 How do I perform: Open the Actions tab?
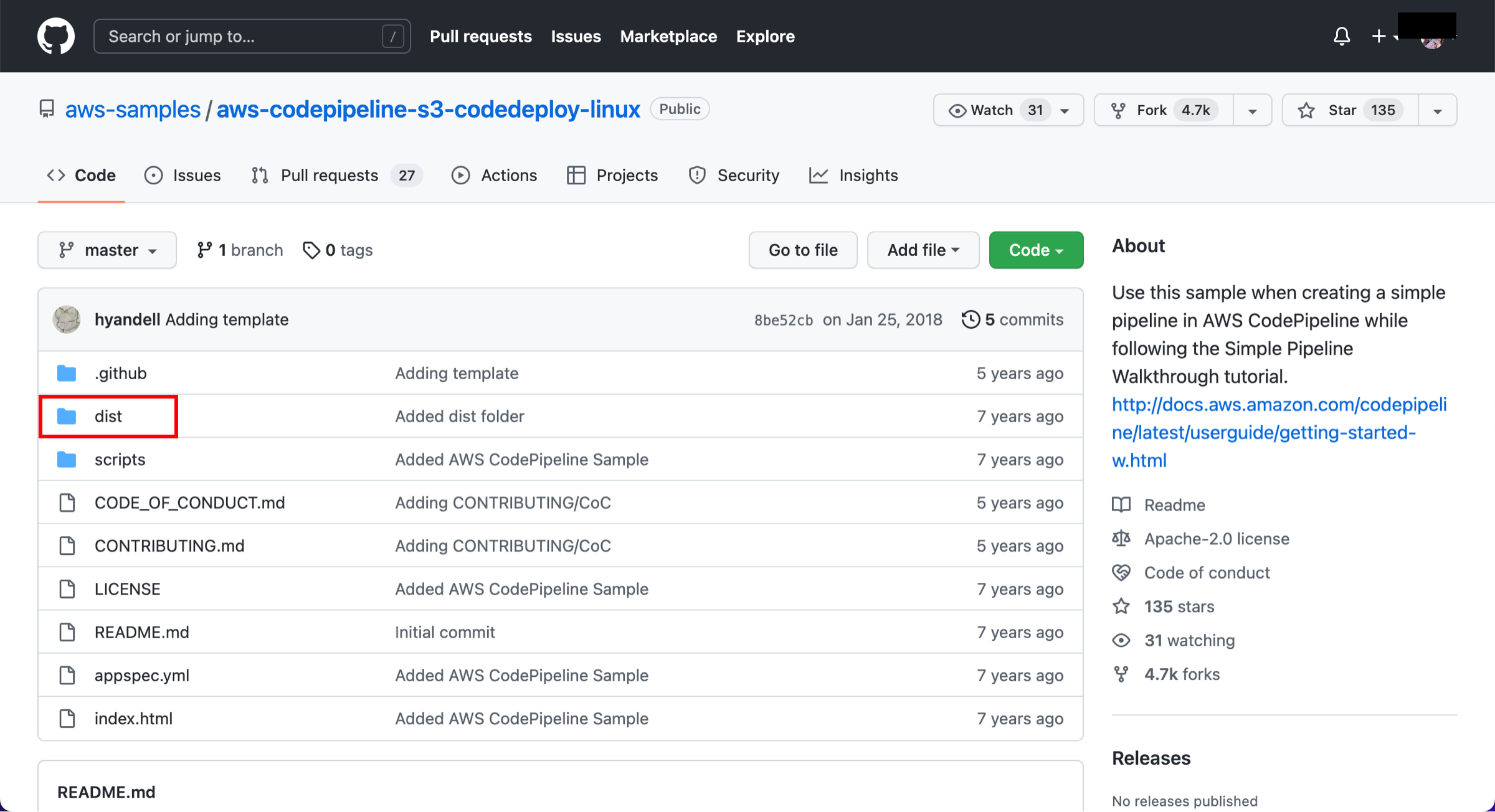pos(494,176)
